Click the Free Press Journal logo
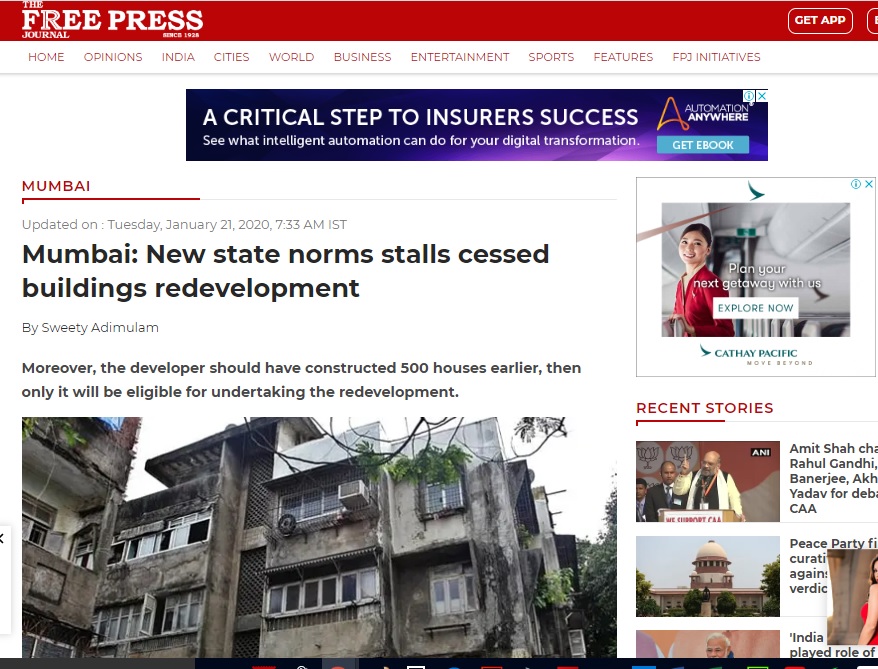 (113, 20)
